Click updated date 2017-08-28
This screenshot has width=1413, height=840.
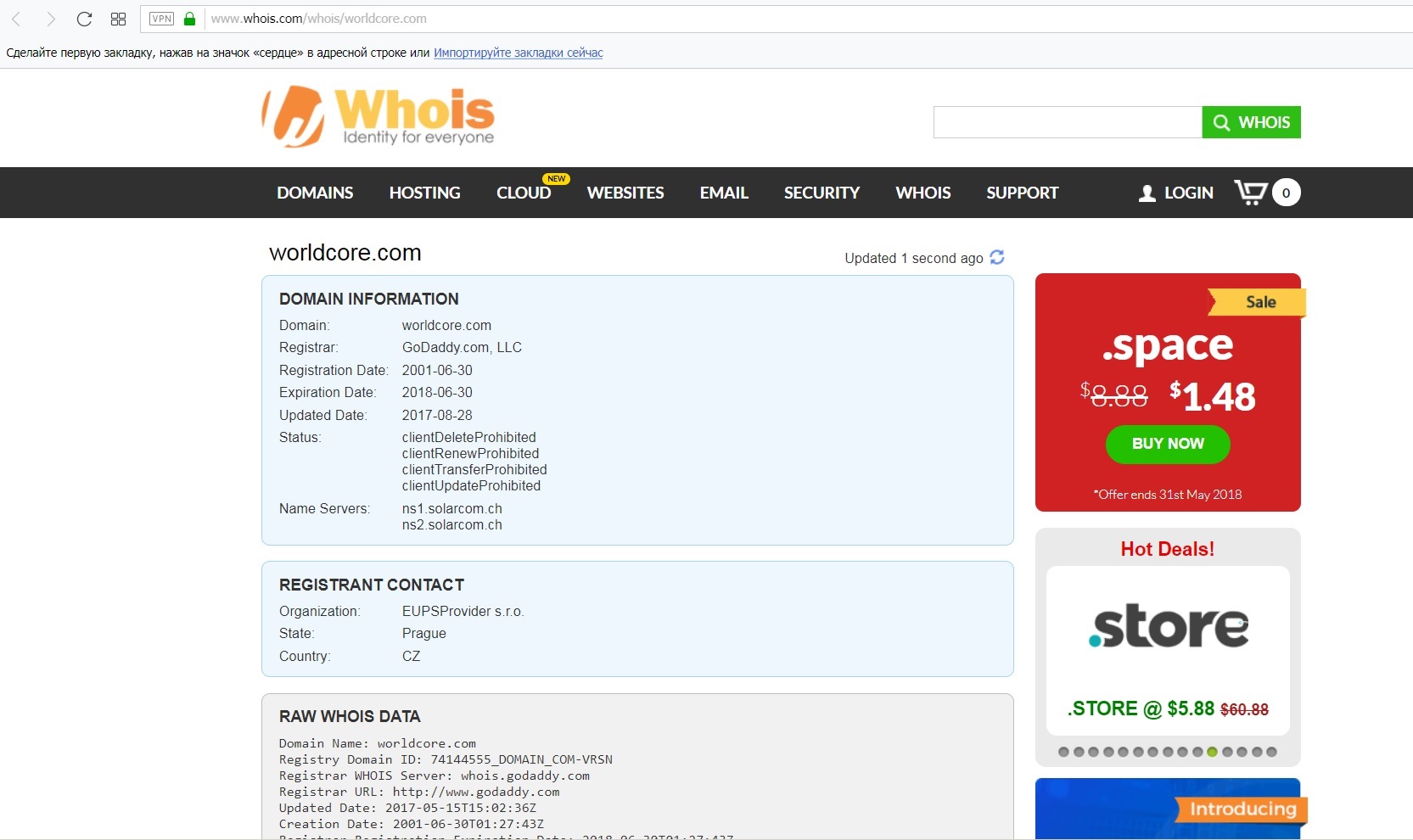[437, 415]
